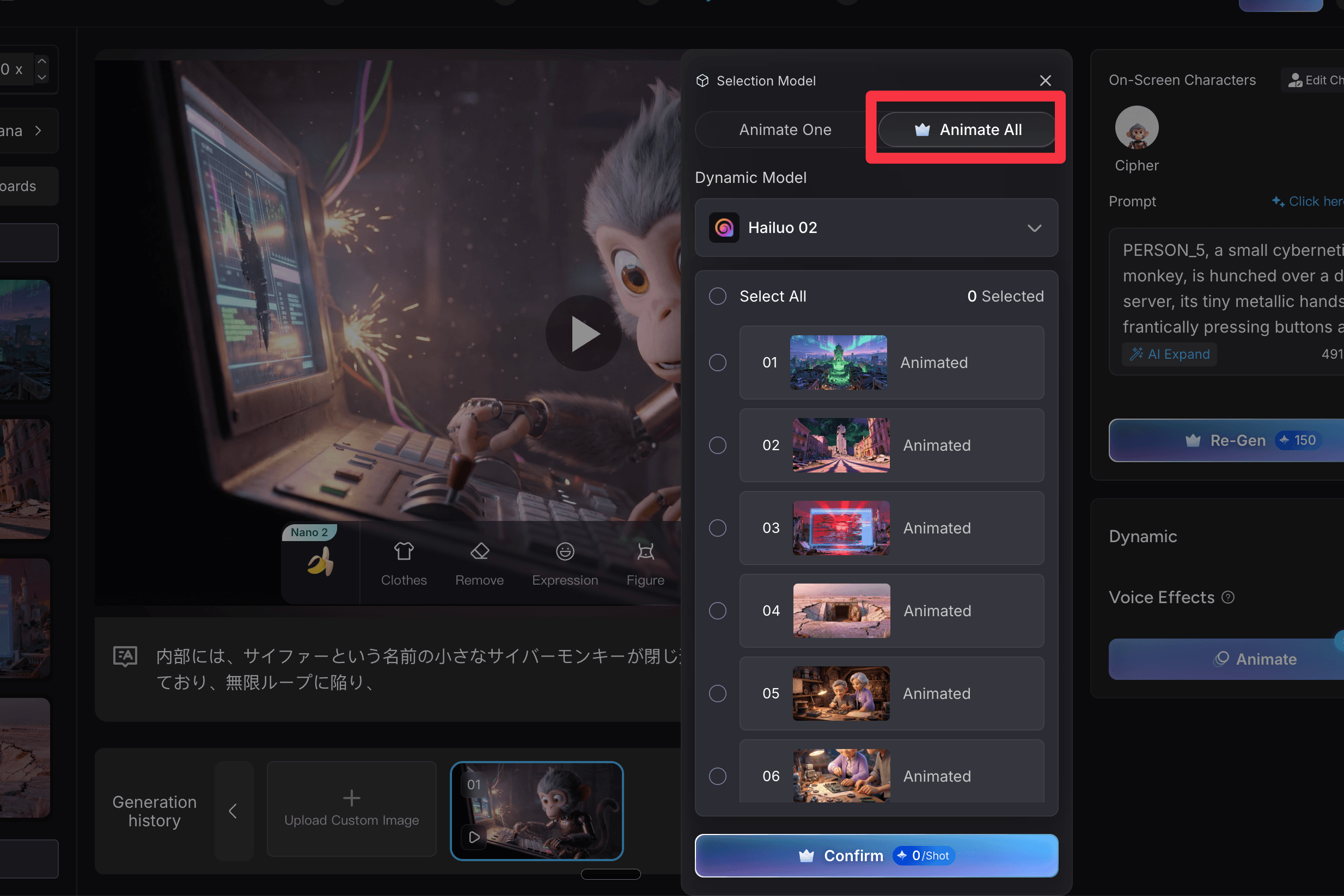Click the Clothes shirt icon
The width and height of the screenshot is (1344, 896).
pyautogui.click(x=404, y=551)
